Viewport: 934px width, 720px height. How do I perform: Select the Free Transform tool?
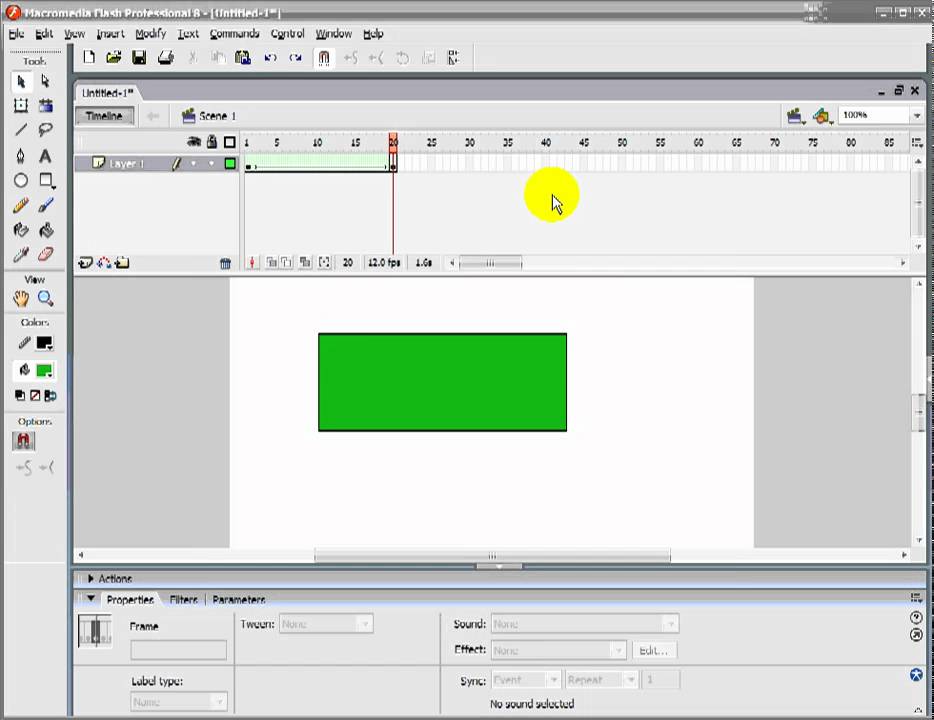[21, 106]
